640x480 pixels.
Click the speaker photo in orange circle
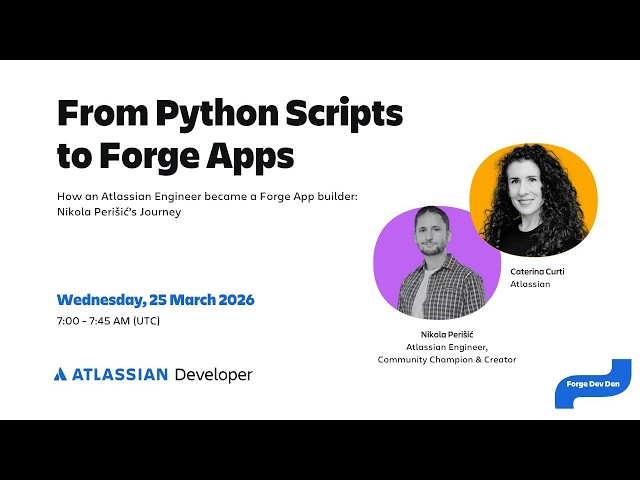click(x=533, y=200)
